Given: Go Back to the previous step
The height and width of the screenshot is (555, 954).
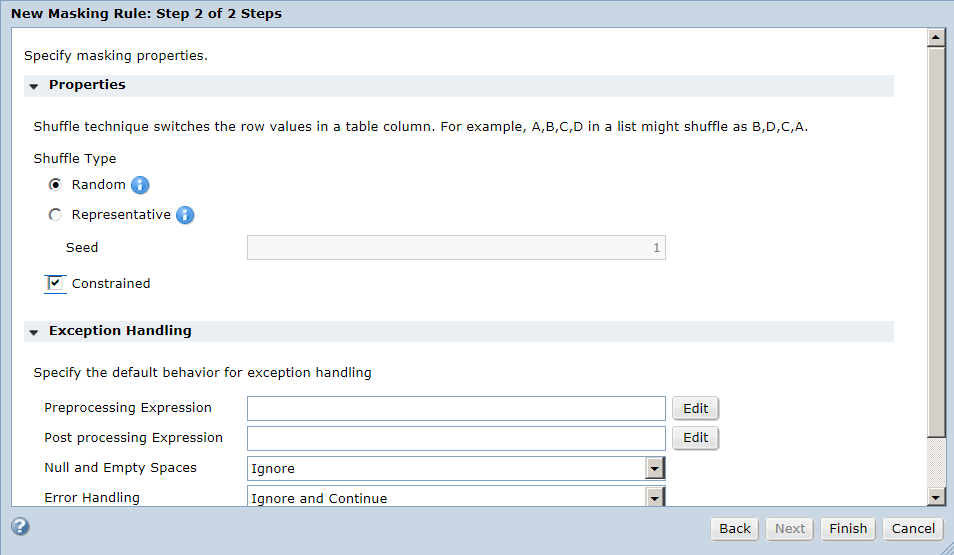Looking at the screenshot, I should 735,529.
